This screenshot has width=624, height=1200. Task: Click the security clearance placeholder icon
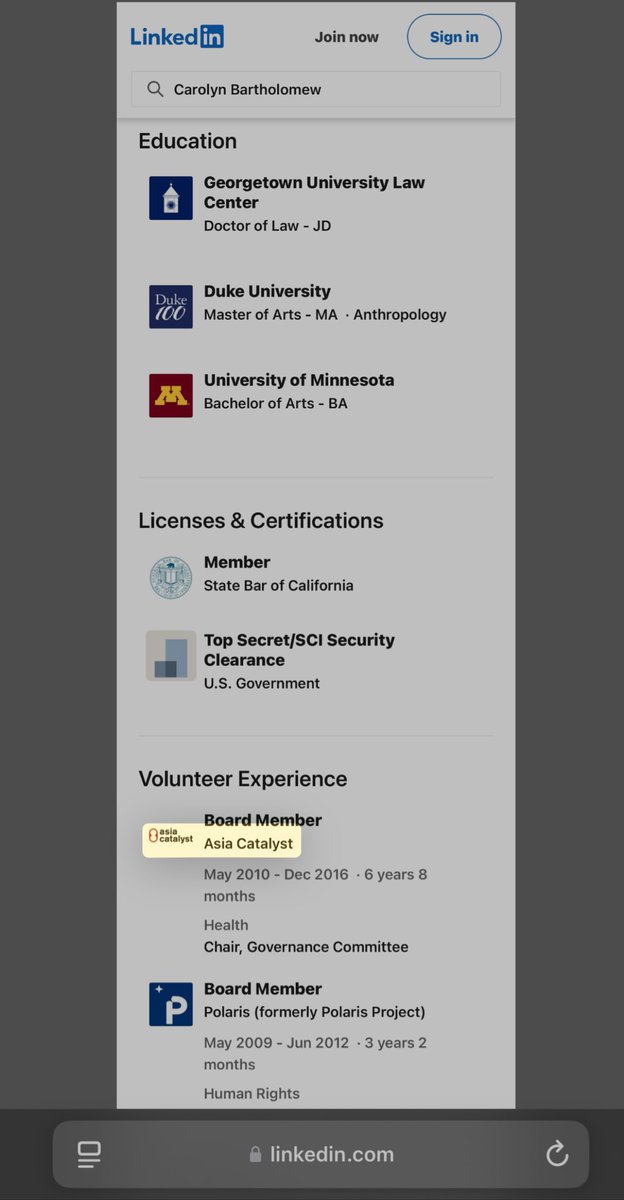pos(171,656)
